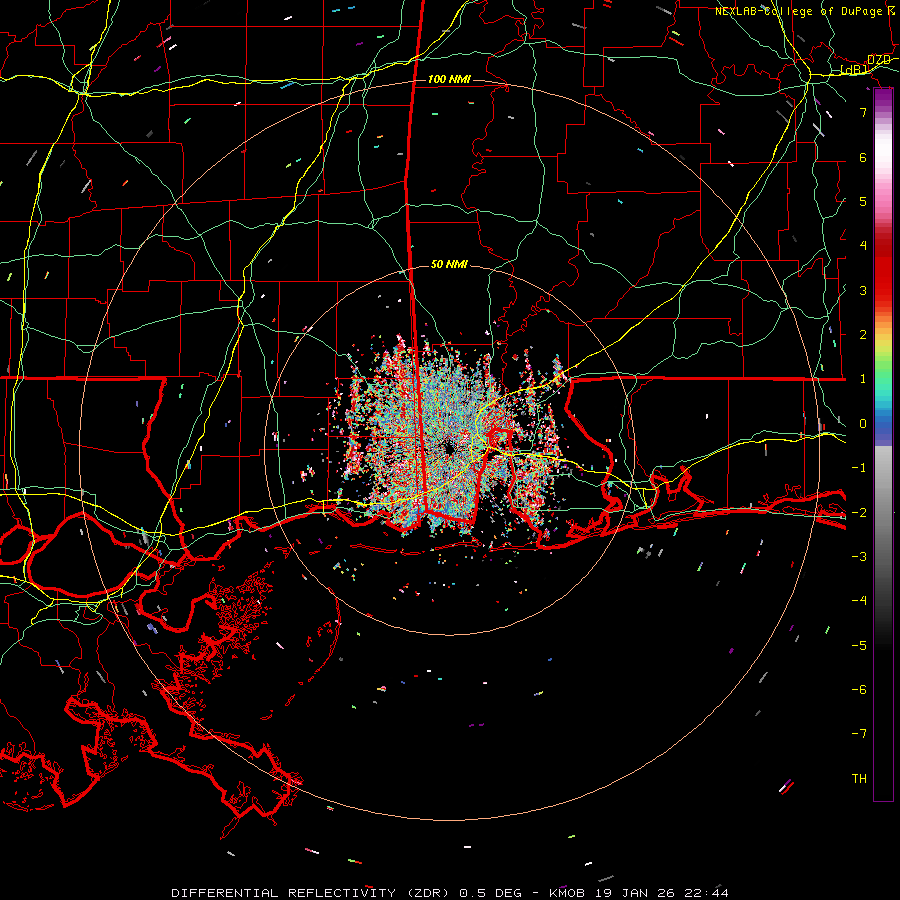
Task: Click "DIFFERENTIAL REFLECTIVITY" in the bottom caption
Action: pos(284,893)
